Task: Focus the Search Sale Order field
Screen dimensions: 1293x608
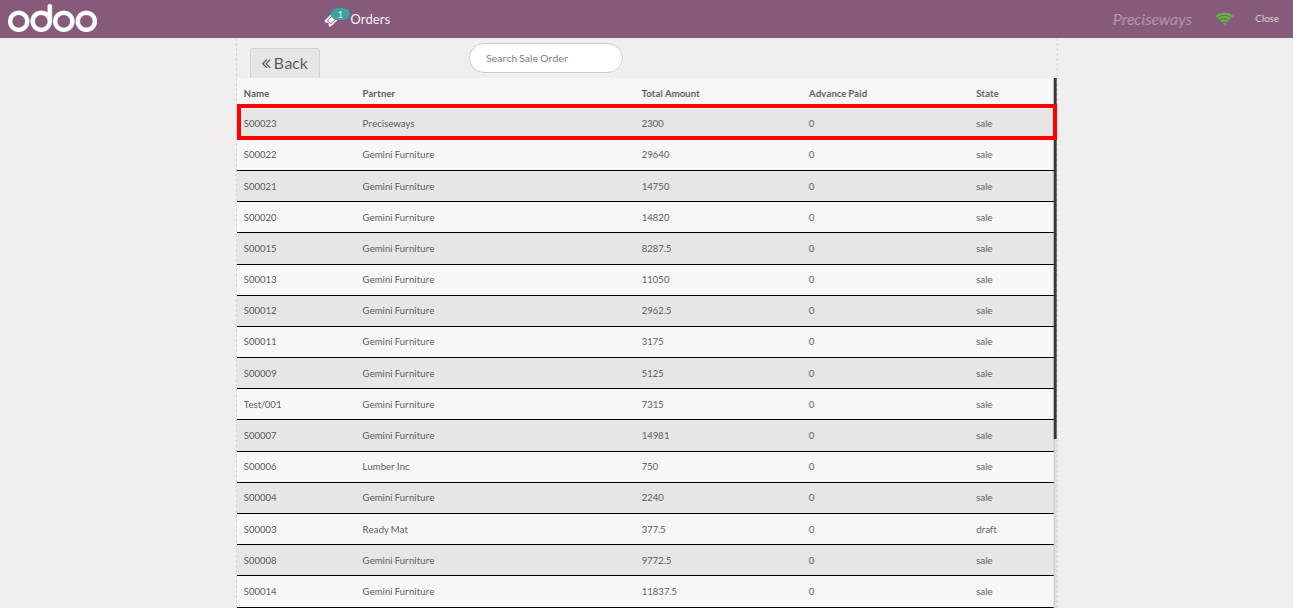Action: (x=546, y=58)
